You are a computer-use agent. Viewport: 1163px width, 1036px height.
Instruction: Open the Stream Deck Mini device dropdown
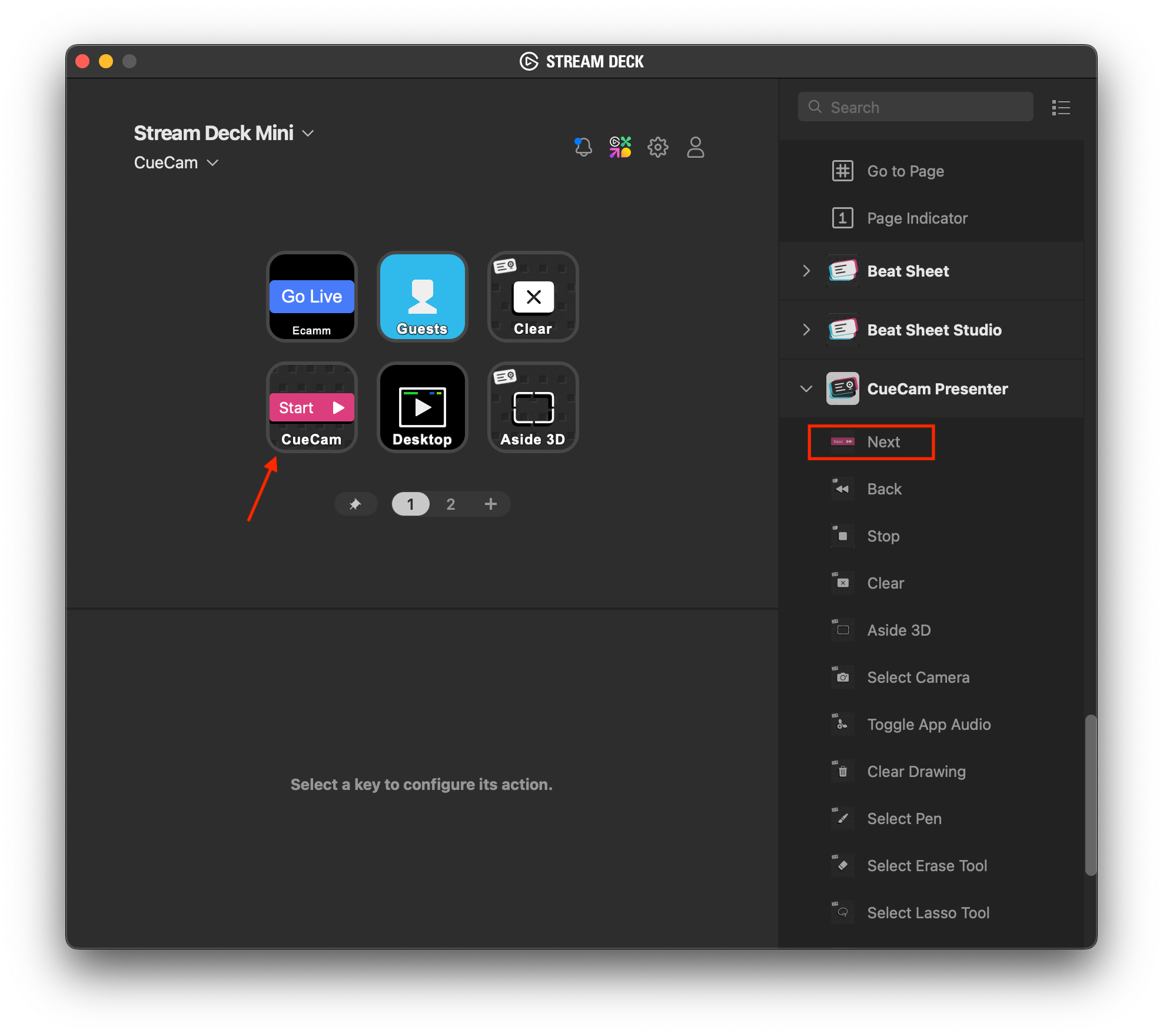(x=224, y=133)
